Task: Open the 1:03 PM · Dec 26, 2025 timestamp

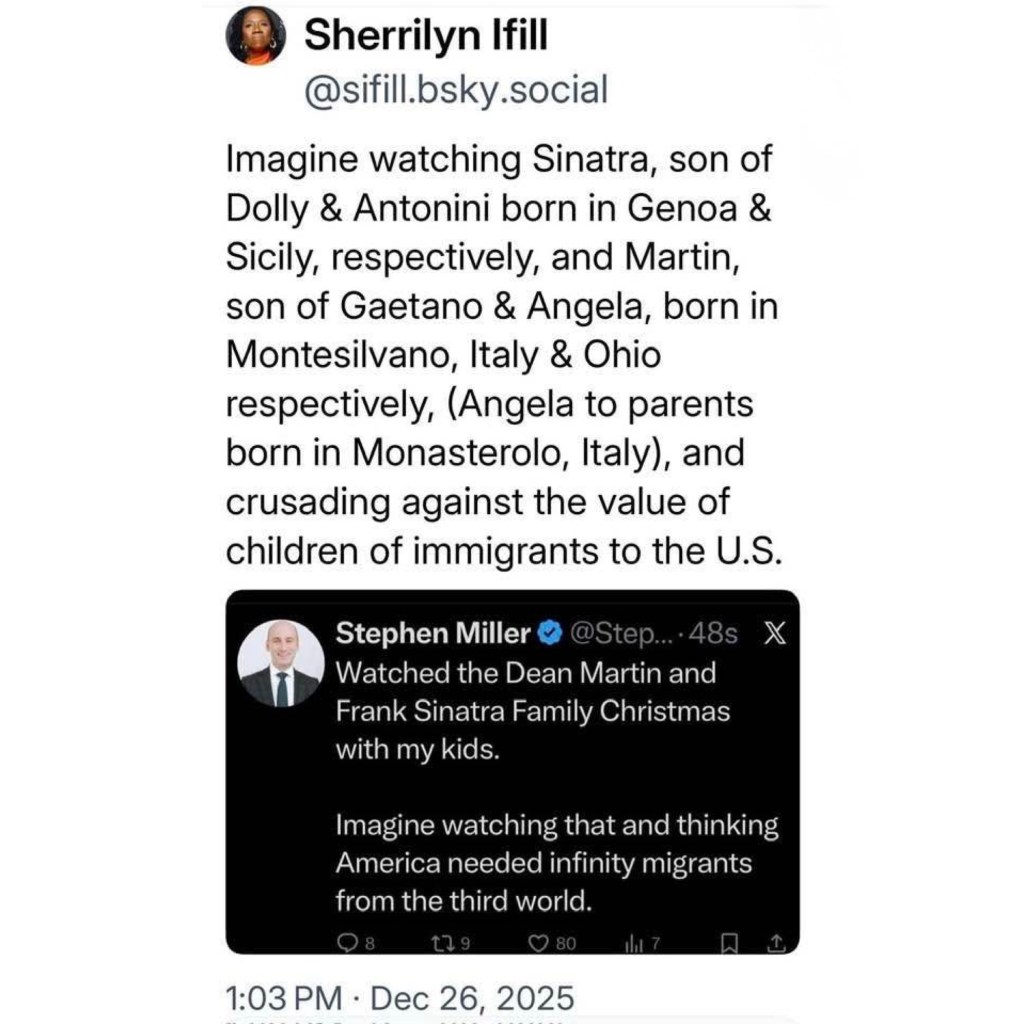Action: pyautogui.click(x=401, y=997)
